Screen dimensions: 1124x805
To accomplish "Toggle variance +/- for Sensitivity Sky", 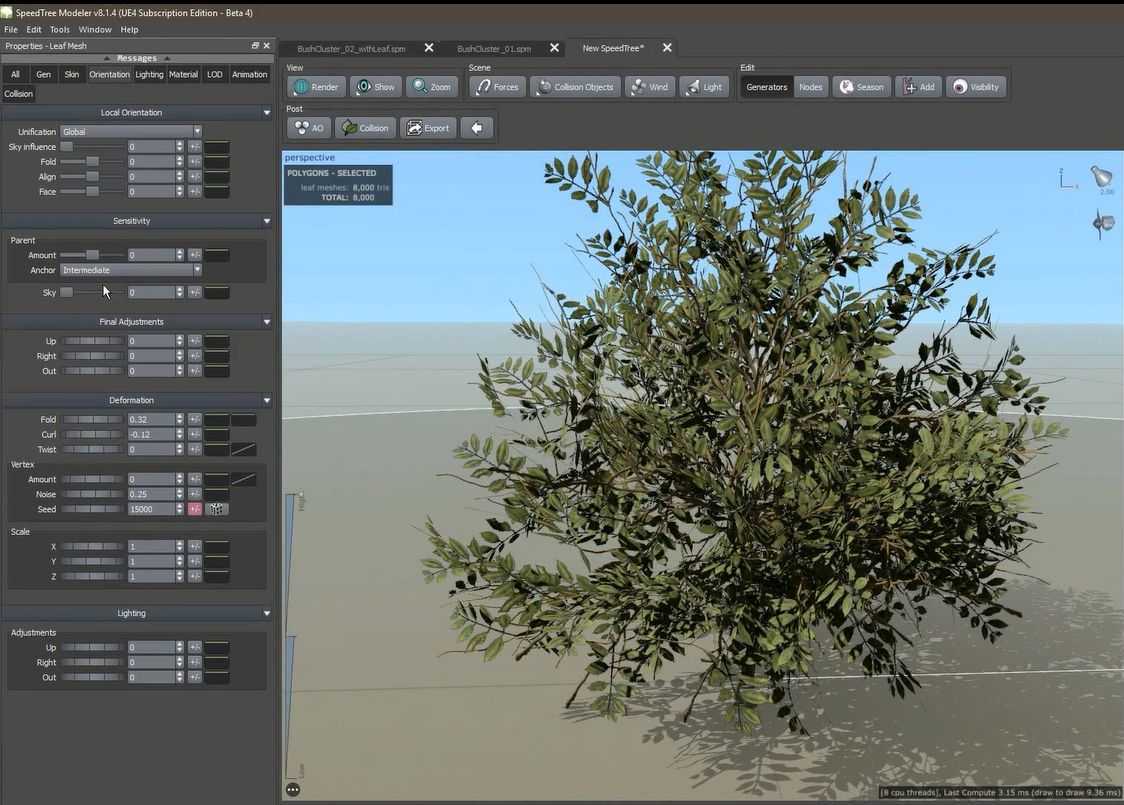I will point(194,292).
